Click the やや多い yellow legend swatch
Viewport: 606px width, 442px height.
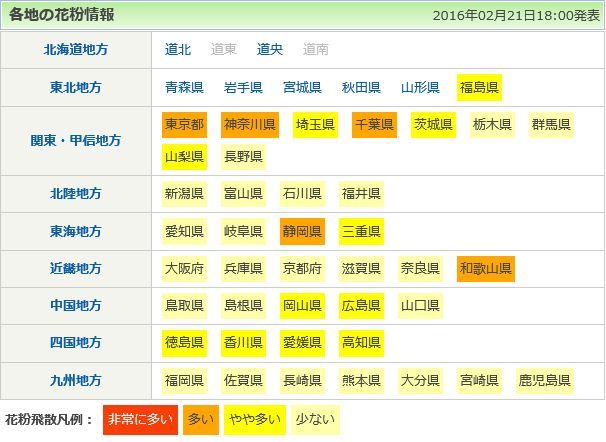coord(254,419)
